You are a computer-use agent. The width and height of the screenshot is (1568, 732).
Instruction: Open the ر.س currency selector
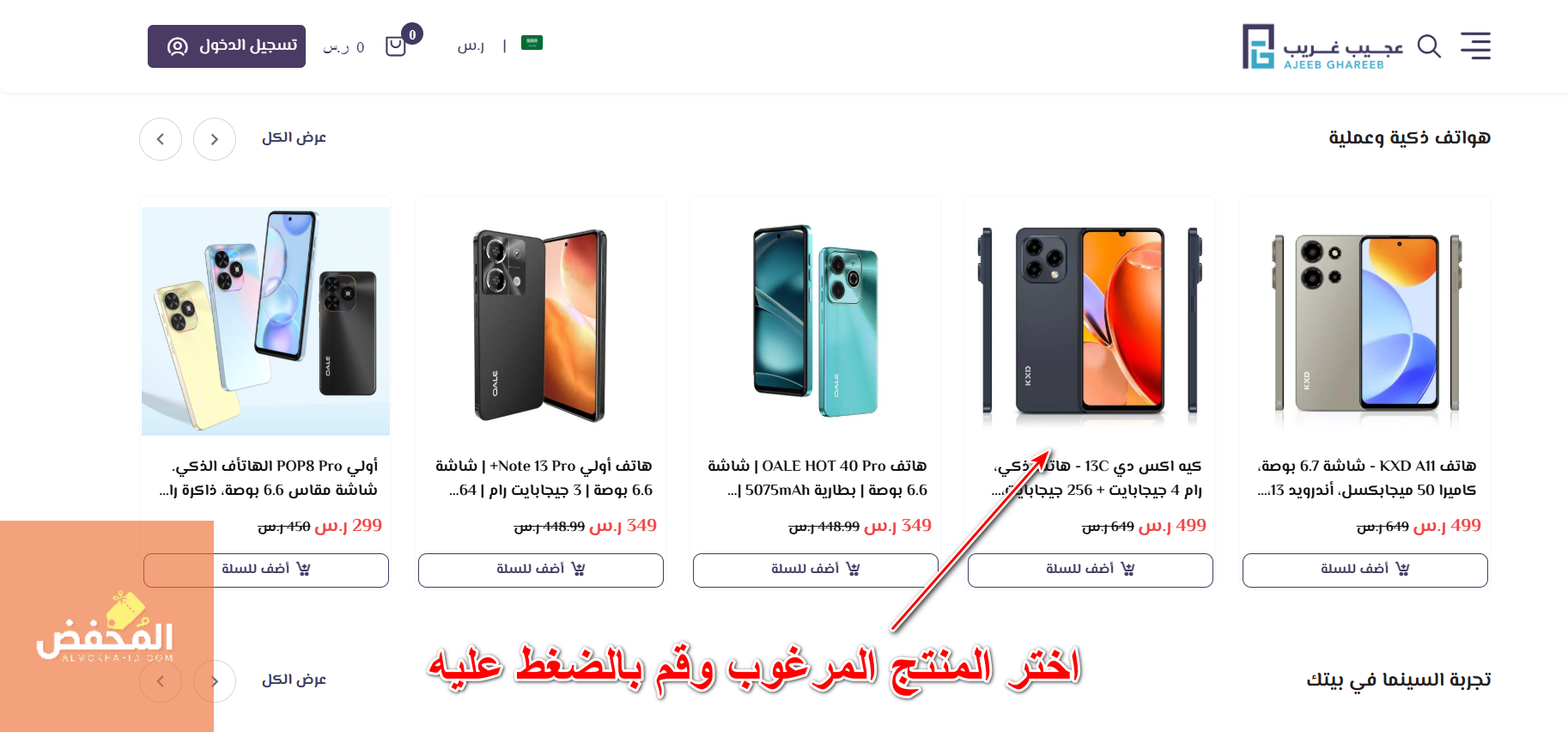coord(471,46)
